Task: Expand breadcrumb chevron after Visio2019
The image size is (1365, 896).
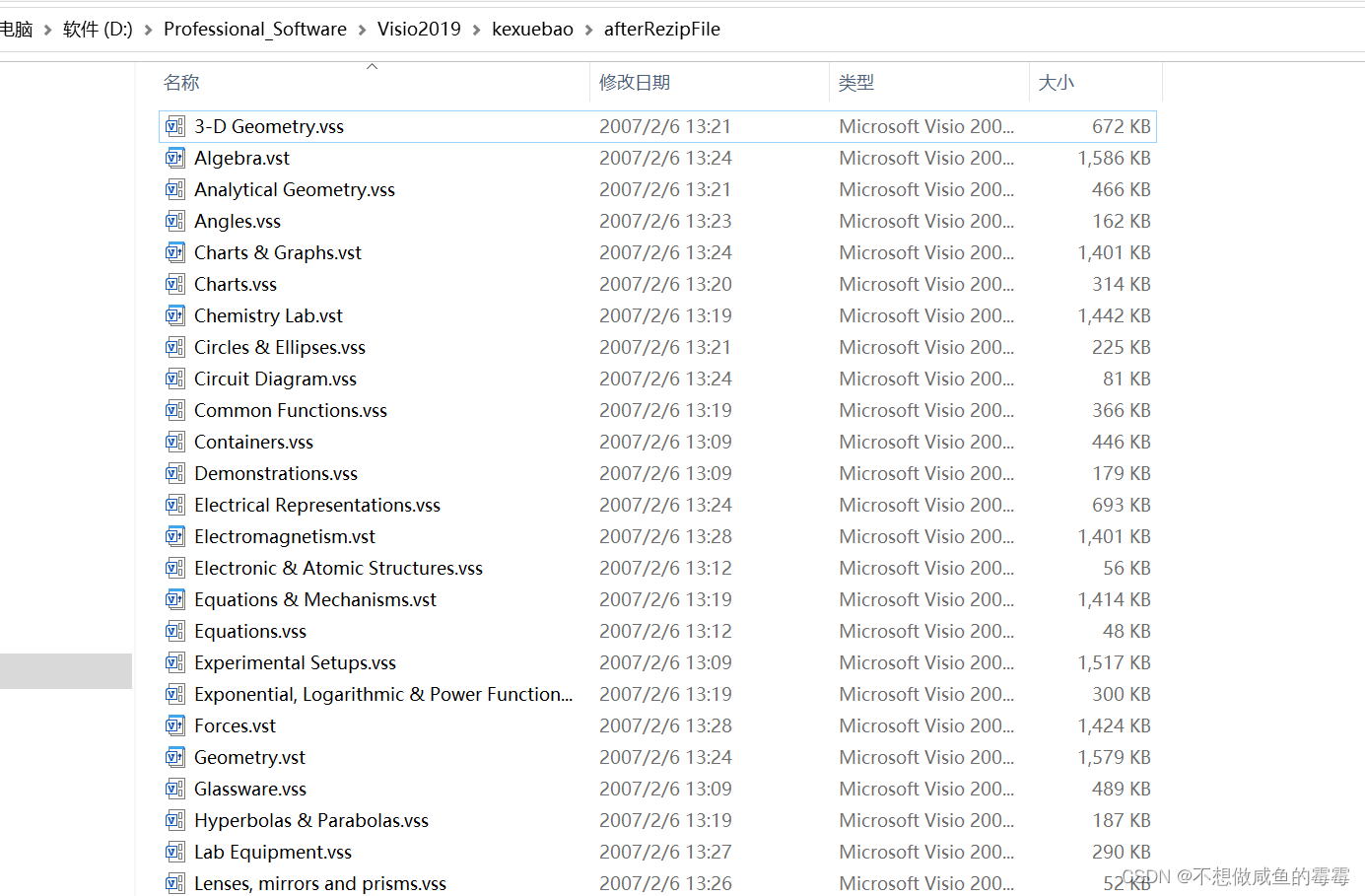Action: [x=476, y=30]
